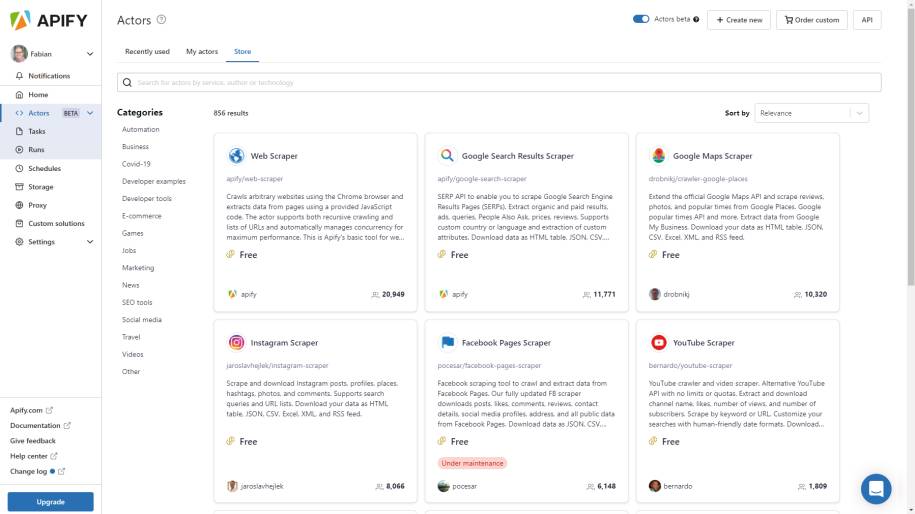Image resolution: width=915 pixels, height=514 pixels.
Task: Click Give feedback link
Action: pyautogui.click(x=33, y=440)
